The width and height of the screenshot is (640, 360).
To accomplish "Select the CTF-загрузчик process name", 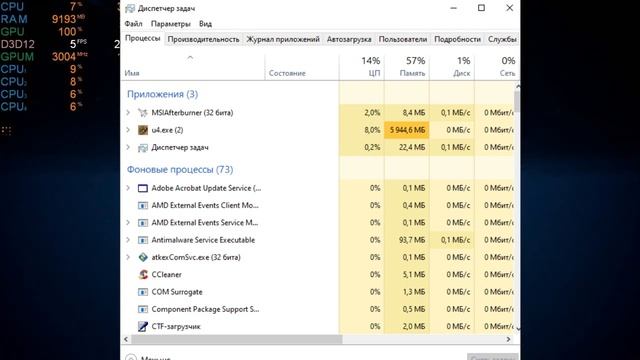I will 176,327.
